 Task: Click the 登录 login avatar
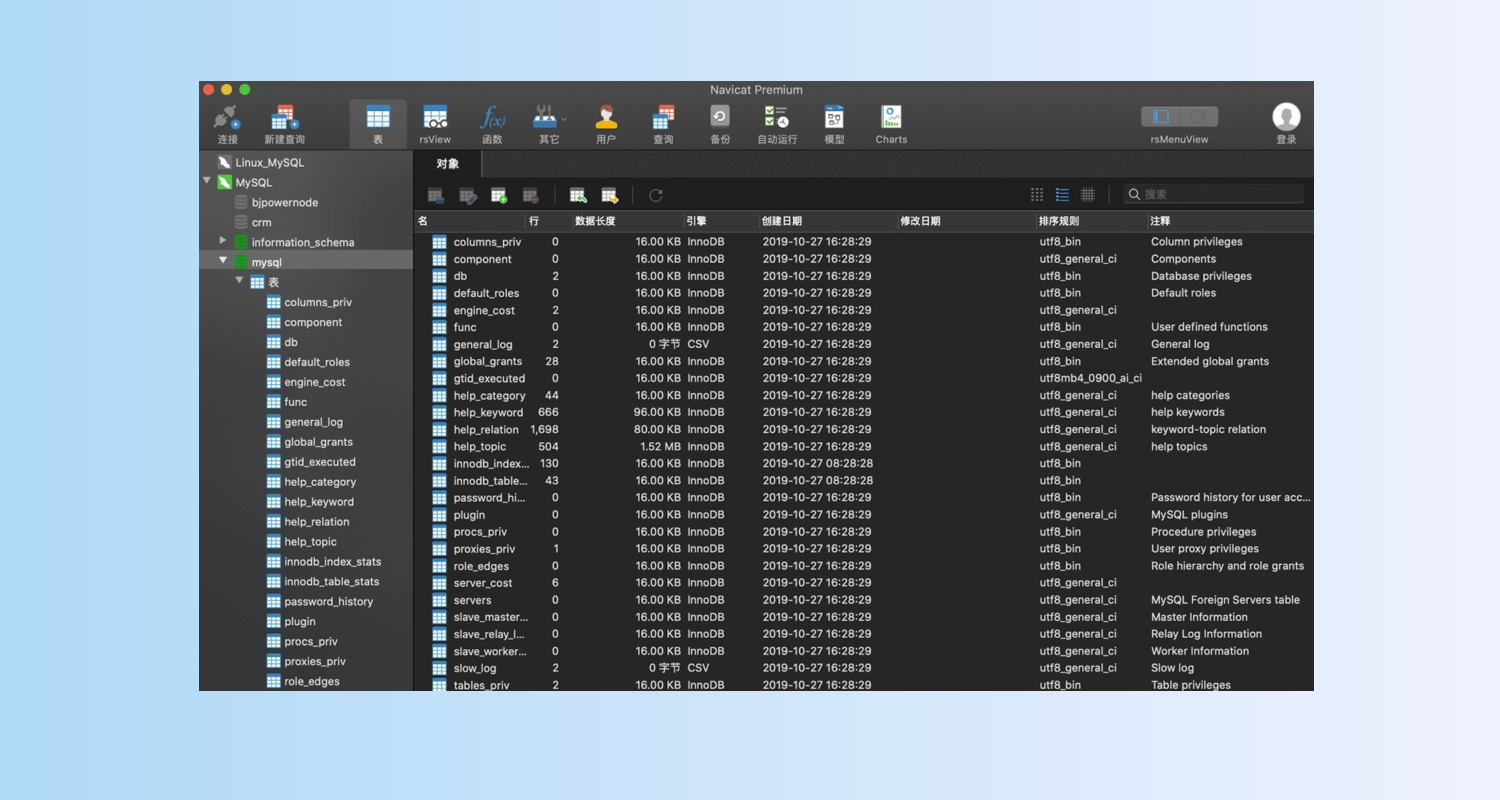click(x=1286, y=117)
